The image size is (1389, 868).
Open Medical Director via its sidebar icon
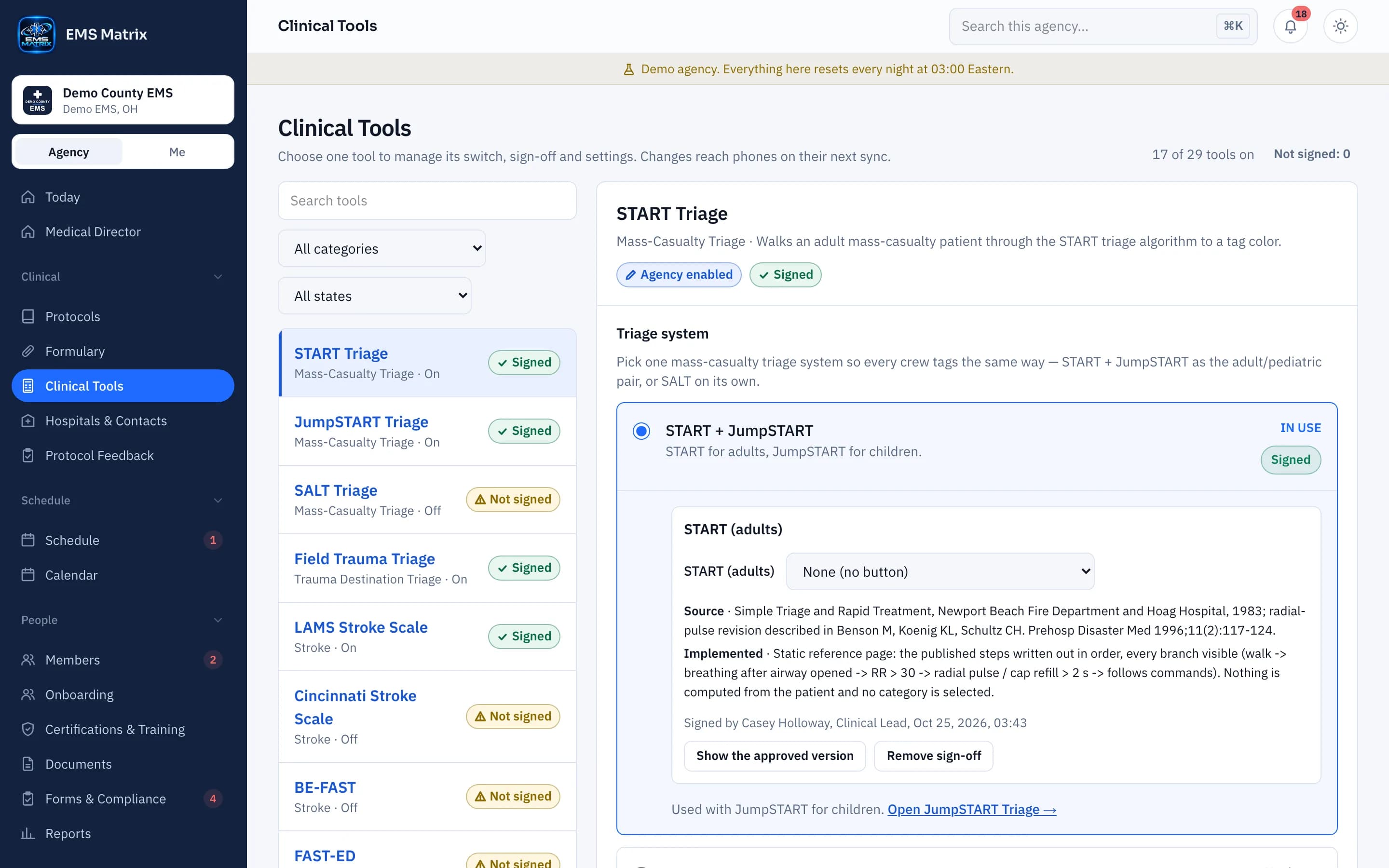pos(28,231)
